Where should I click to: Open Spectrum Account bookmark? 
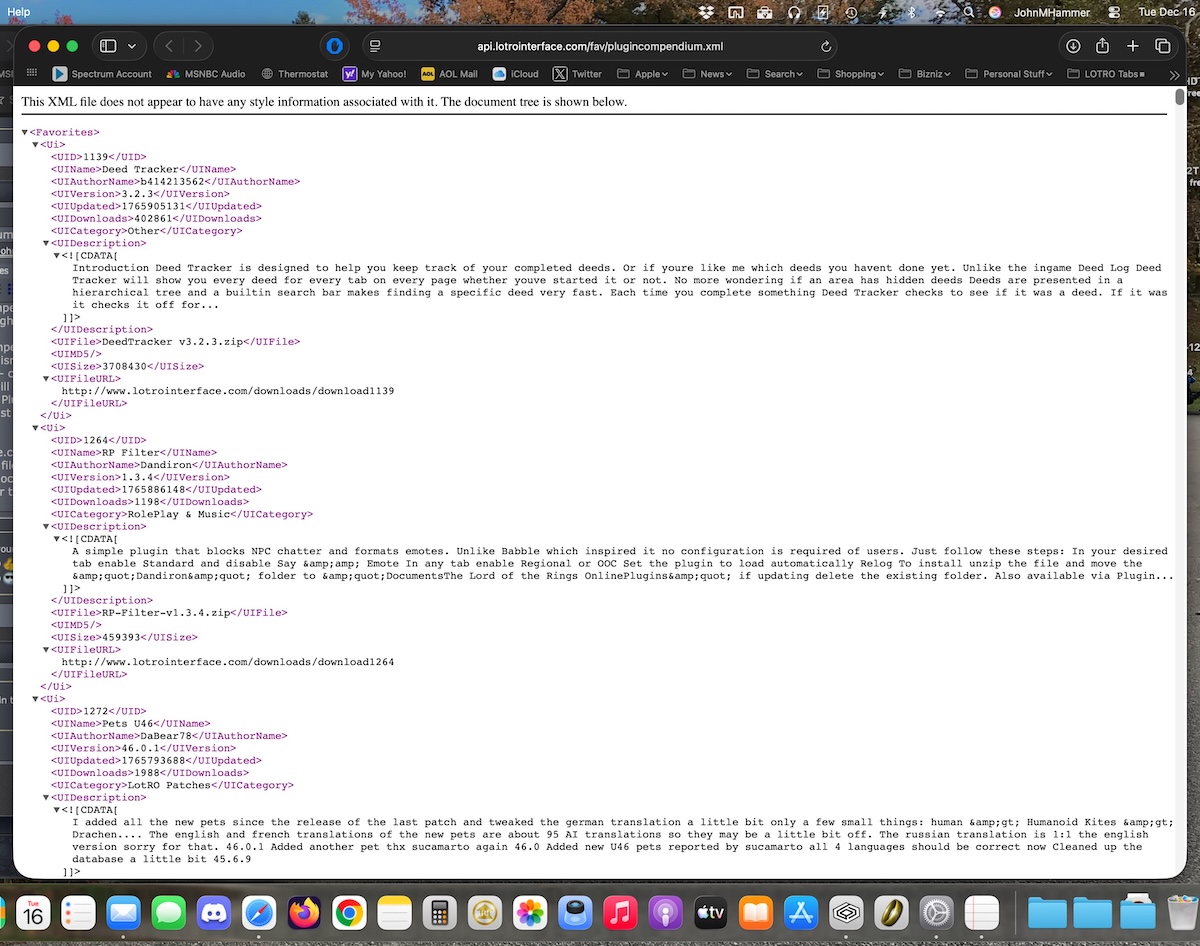(102, 74)
